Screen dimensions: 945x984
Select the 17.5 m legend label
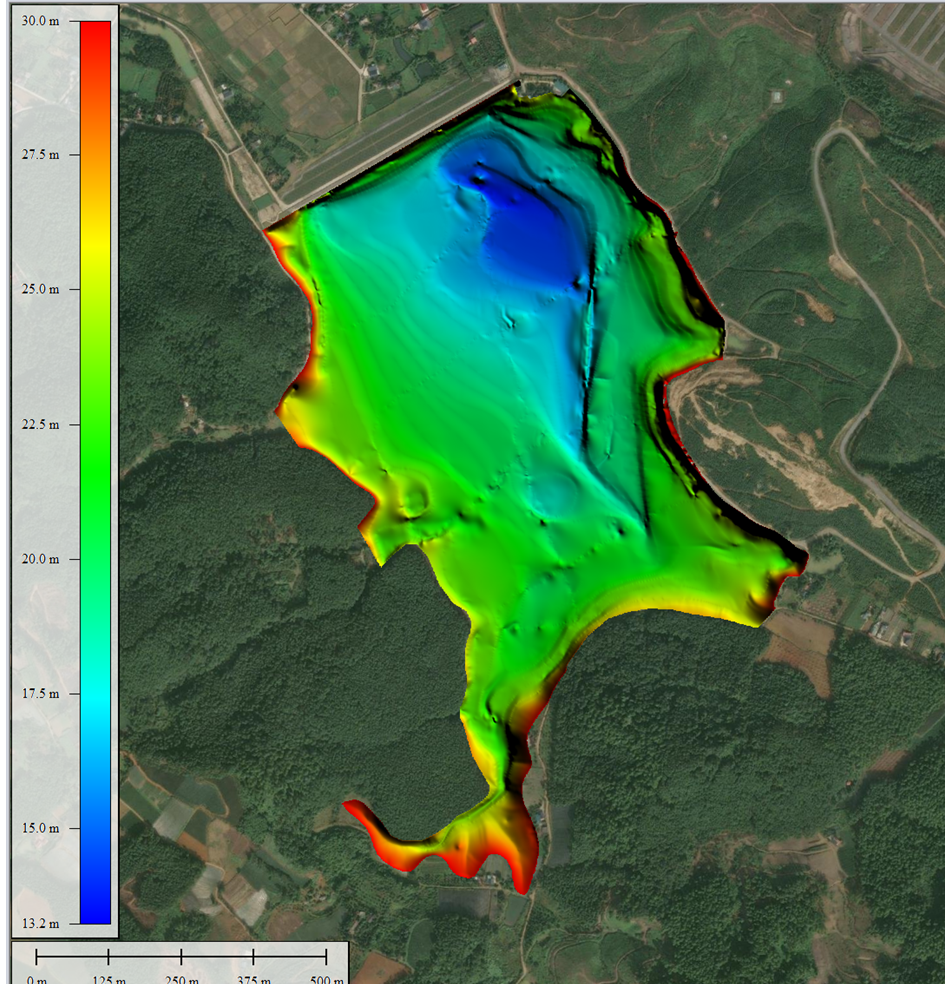(x=41, y=693)
